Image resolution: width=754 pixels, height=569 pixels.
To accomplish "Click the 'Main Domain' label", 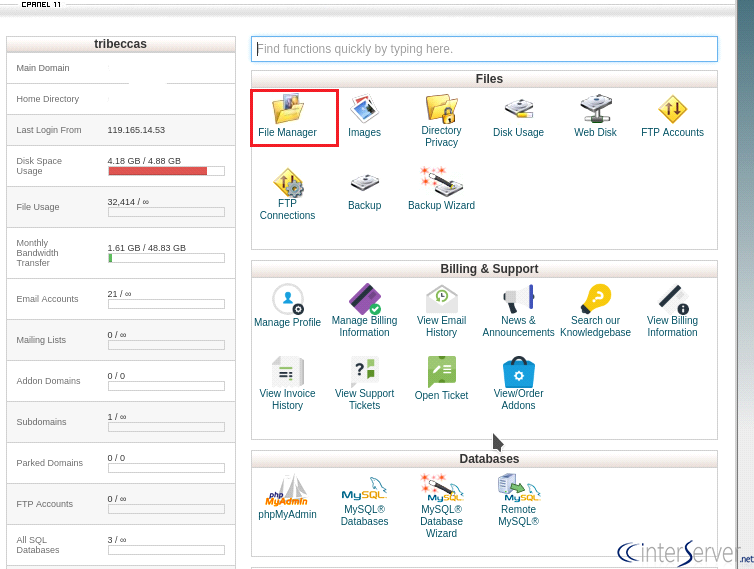I will pos(43,68).
